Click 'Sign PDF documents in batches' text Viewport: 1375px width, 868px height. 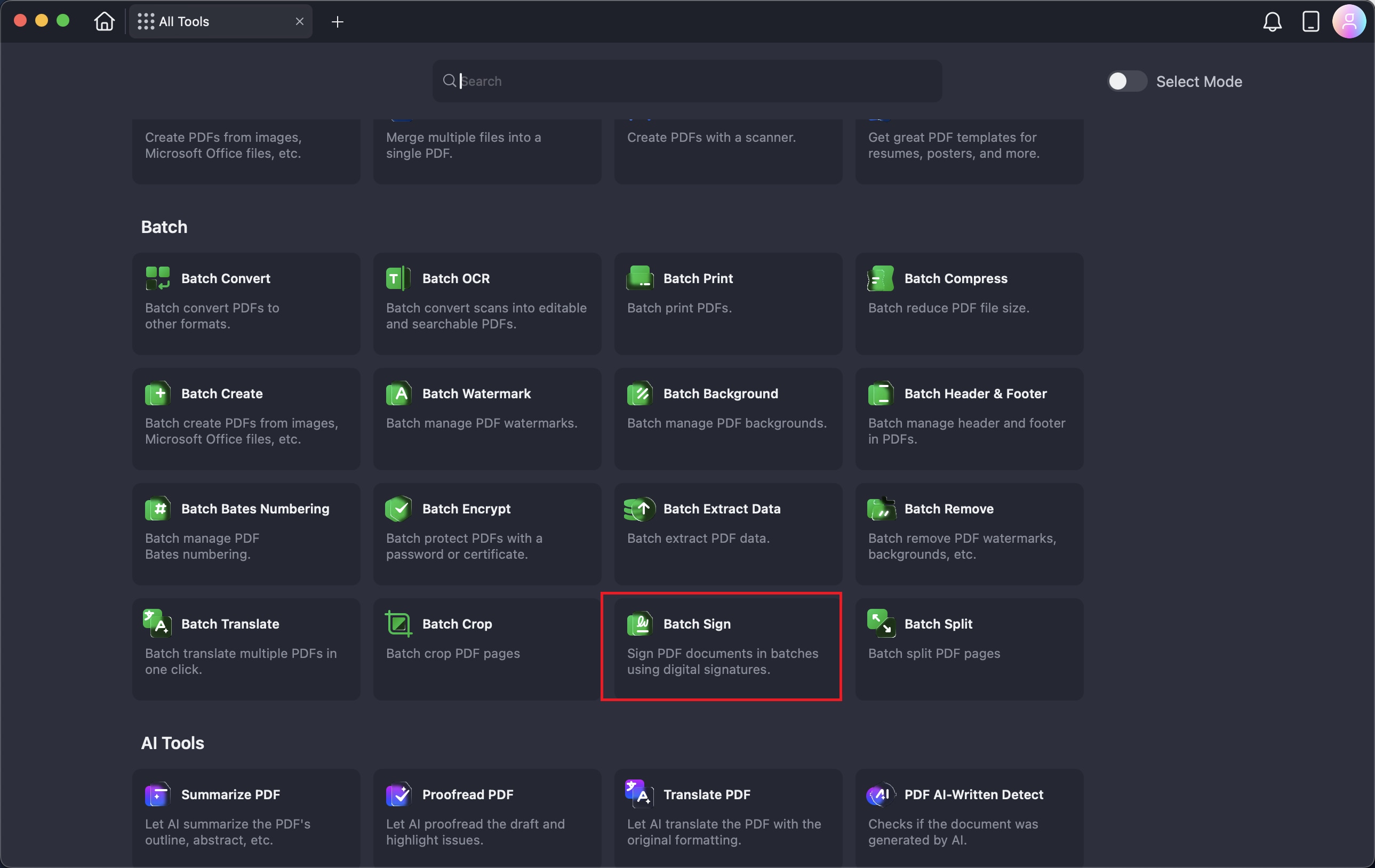click(723, 654)
